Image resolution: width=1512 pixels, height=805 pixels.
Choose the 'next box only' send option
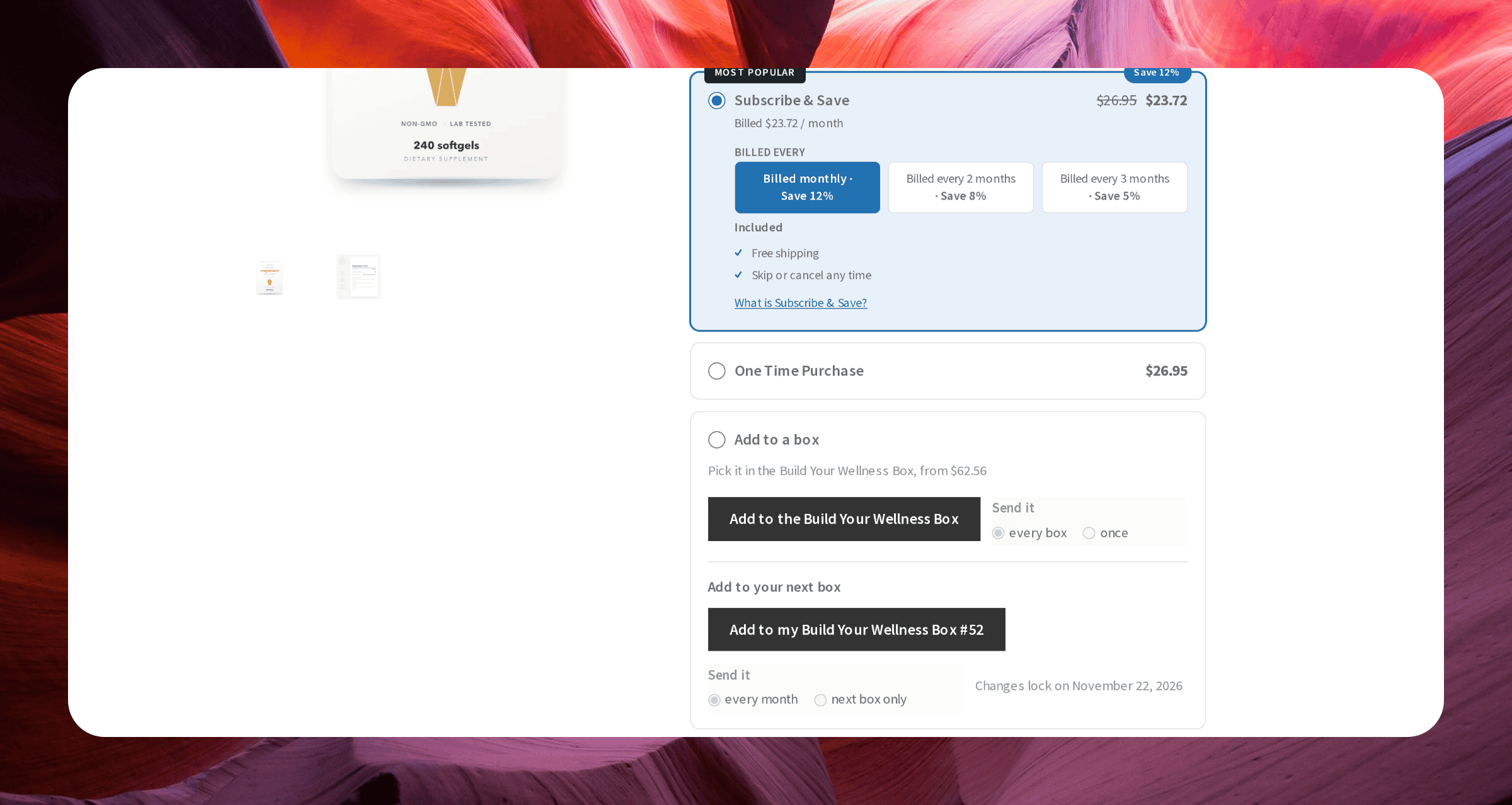(x=820, y=700)
